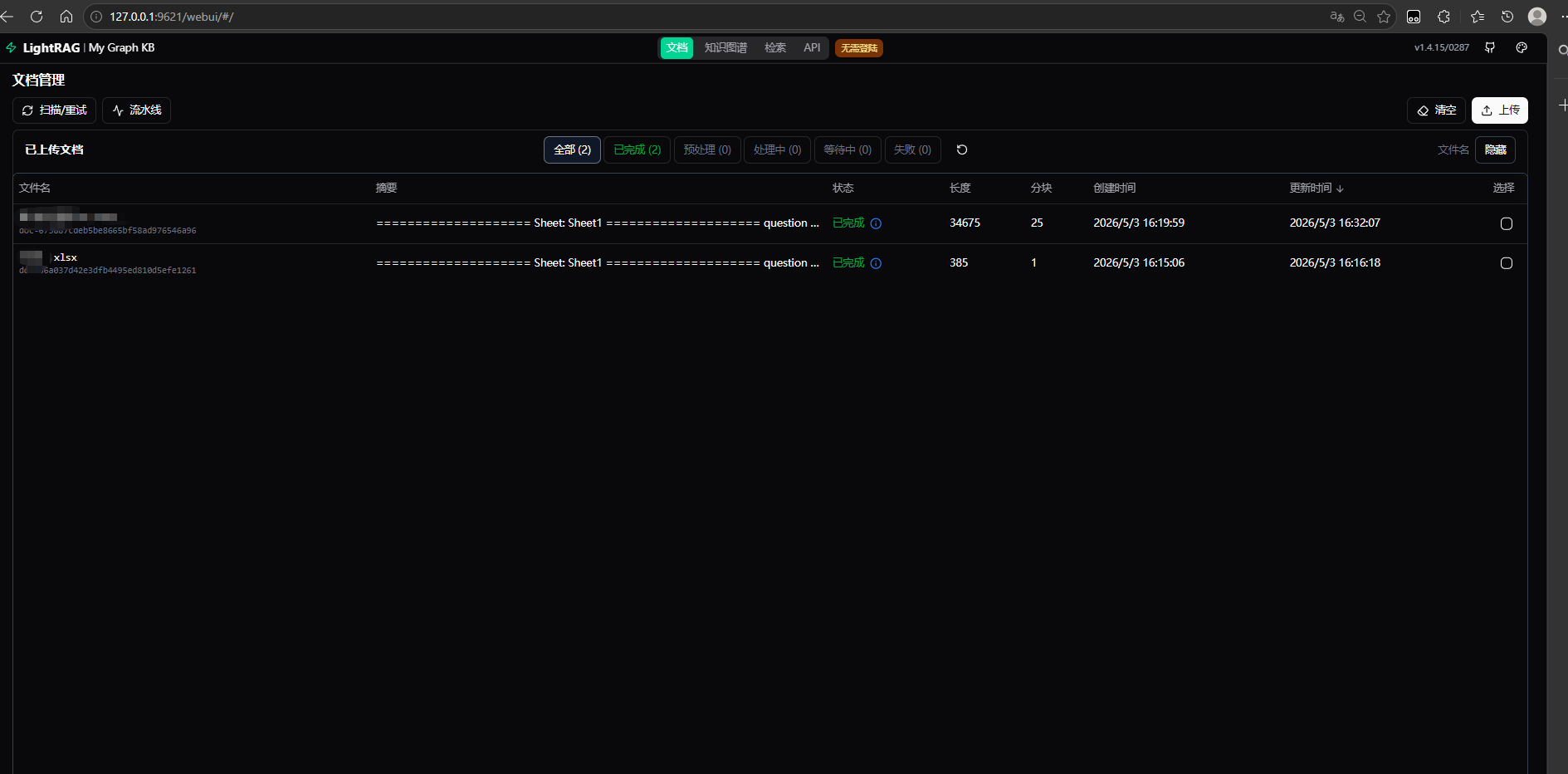1568x774 pixels.
Task: Filter documents by 处理中 (0)
Action: coord(777,149)
